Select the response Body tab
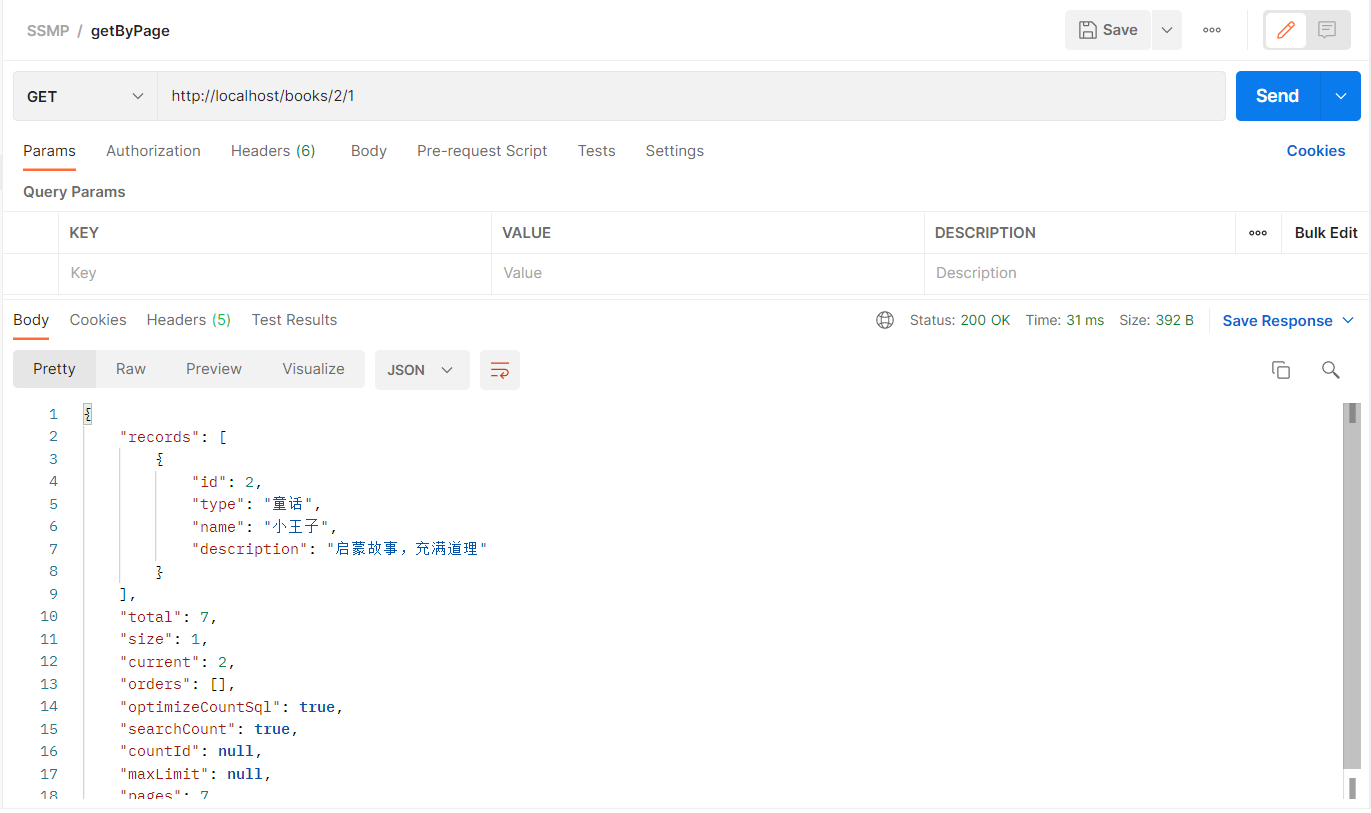Viewport: 1371px width, 813px height. [x=31, y=320]
